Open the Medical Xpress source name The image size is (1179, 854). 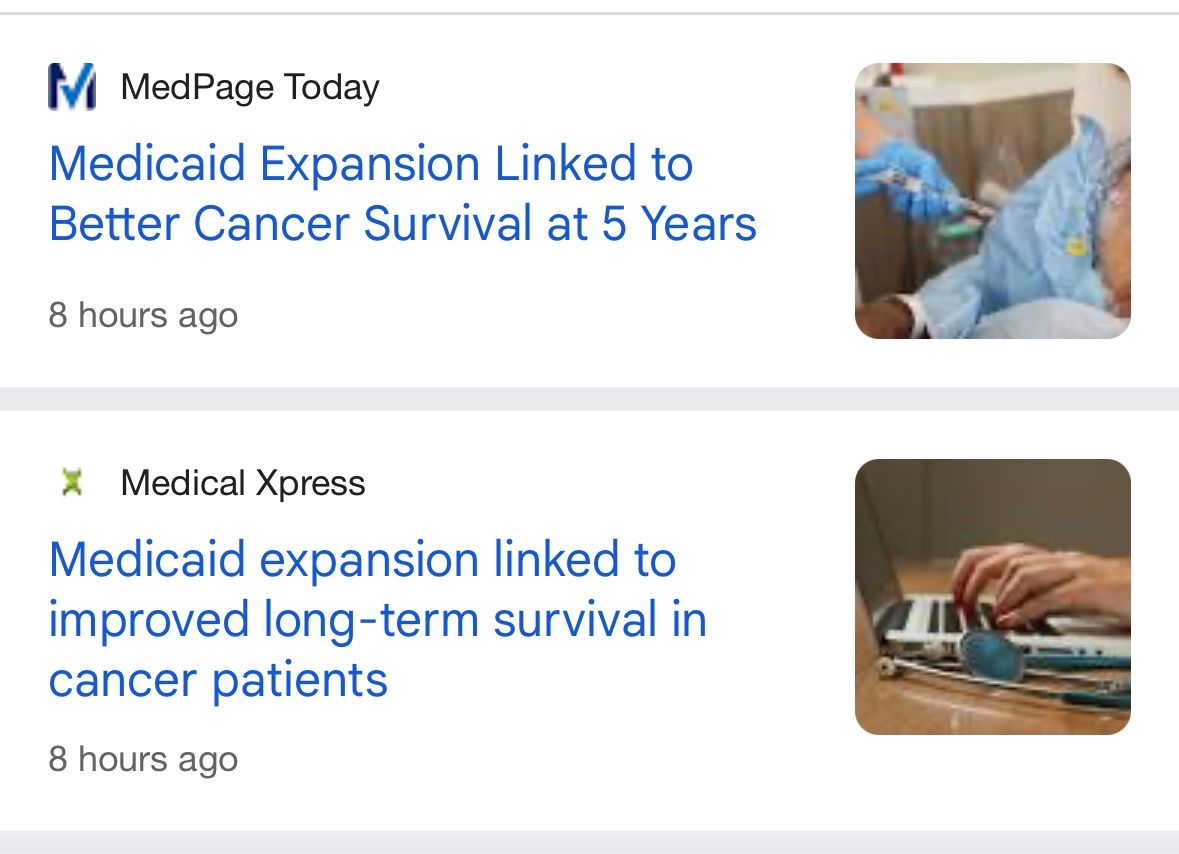pyautogui.click(x=242, y=483)
